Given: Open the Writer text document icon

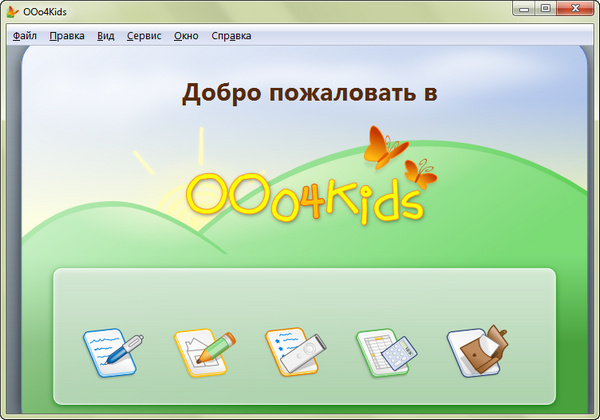Looking at the screenshot, I should 113,352.
